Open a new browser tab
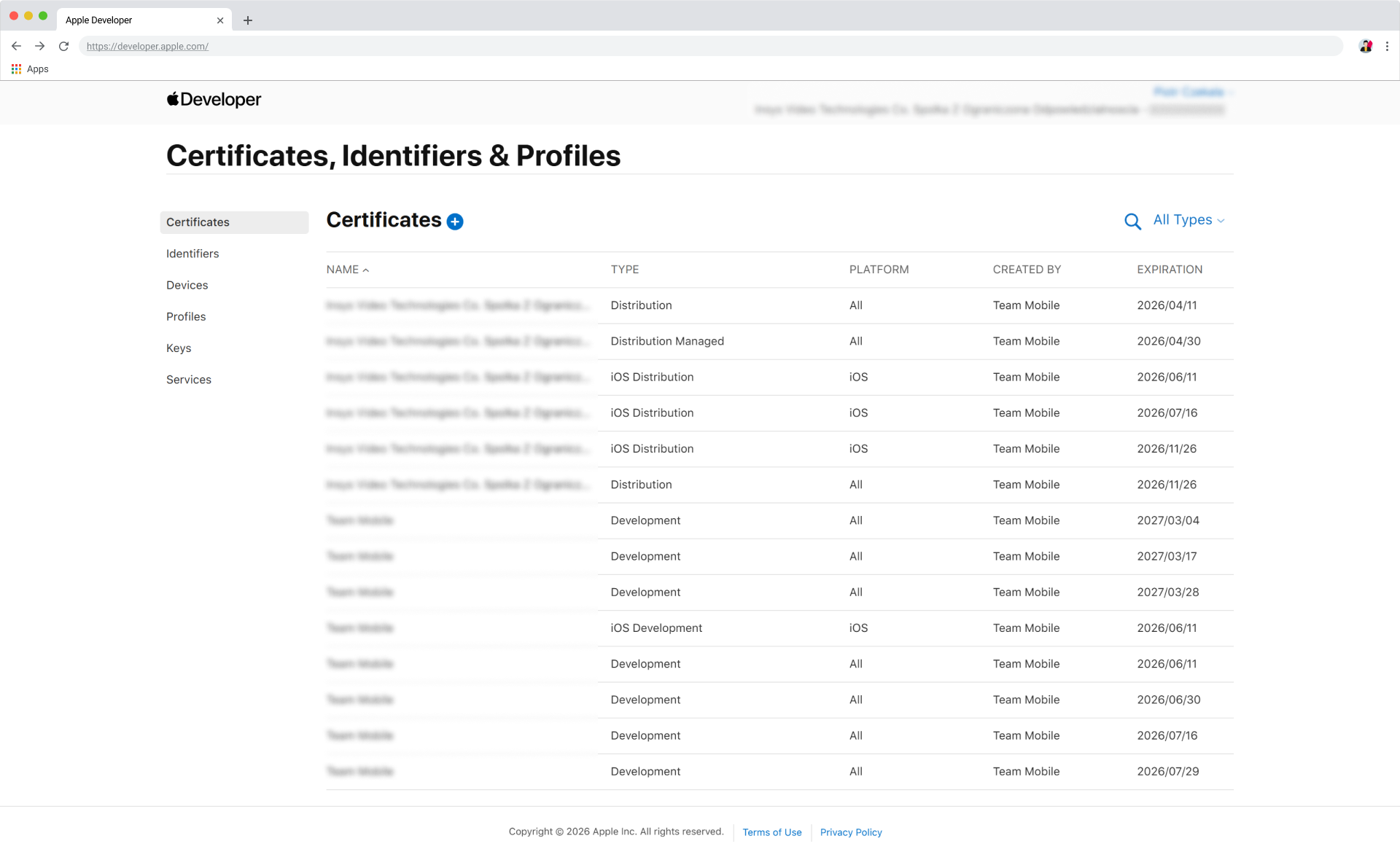 click(x=248, y=20)
